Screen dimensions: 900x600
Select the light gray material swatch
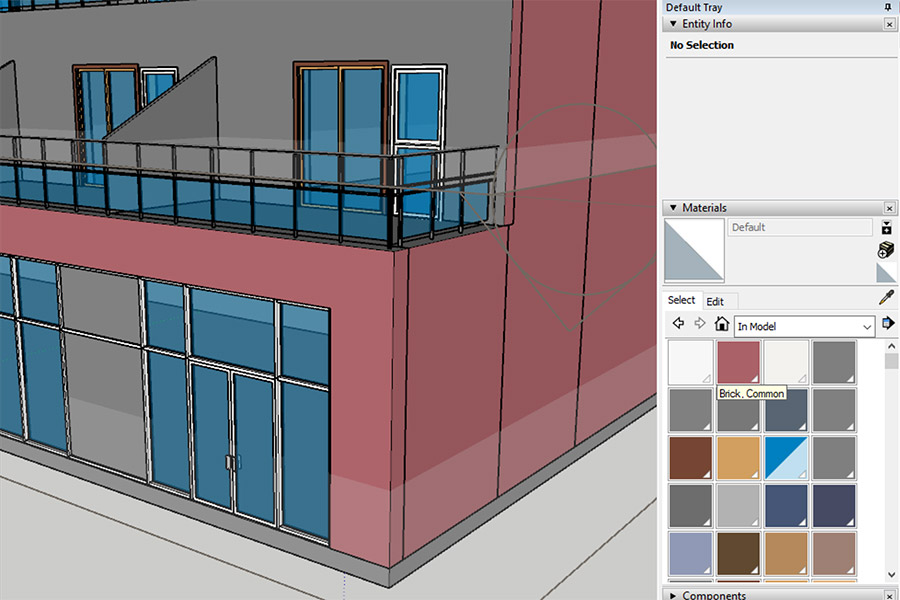pyautogui.click(x=738, y=505)
